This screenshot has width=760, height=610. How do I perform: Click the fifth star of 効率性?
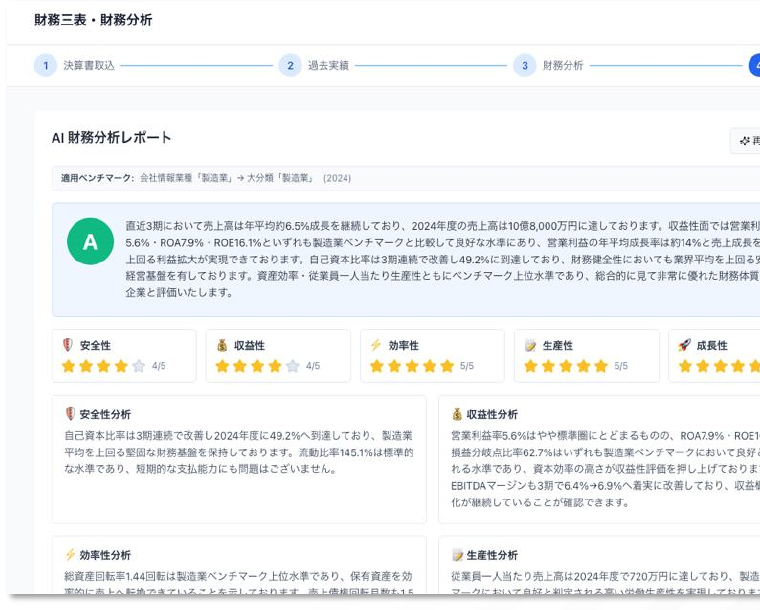coord(447,366)
